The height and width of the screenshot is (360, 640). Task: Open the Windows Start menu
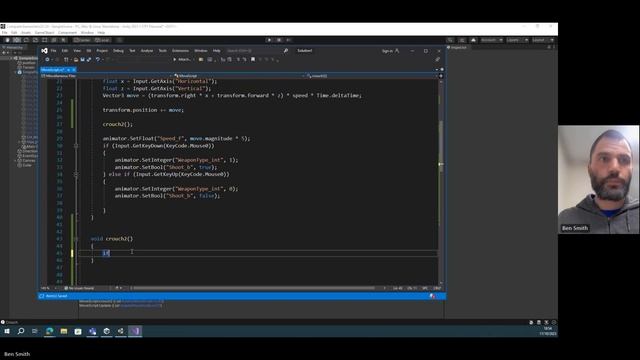(7, 331)
